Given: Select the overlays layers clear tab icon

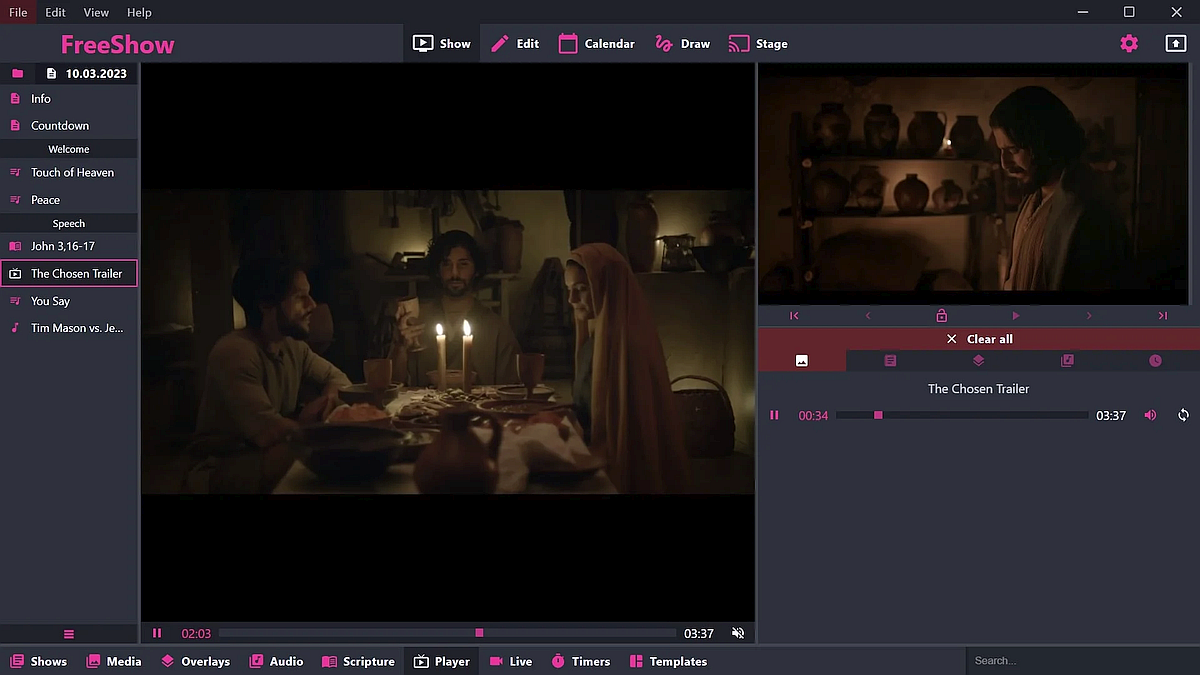Looking at the screenshot, I should pos(978,360).
